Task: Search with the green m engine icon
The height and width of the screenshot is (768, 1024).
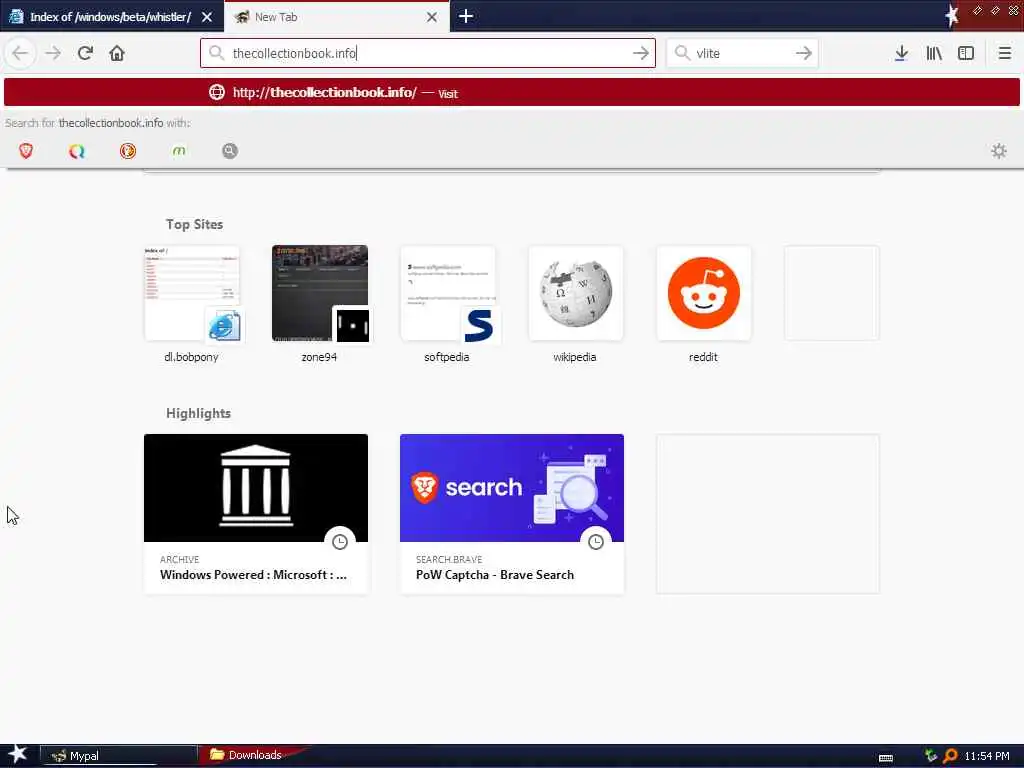Action: (x=179, y=151)
